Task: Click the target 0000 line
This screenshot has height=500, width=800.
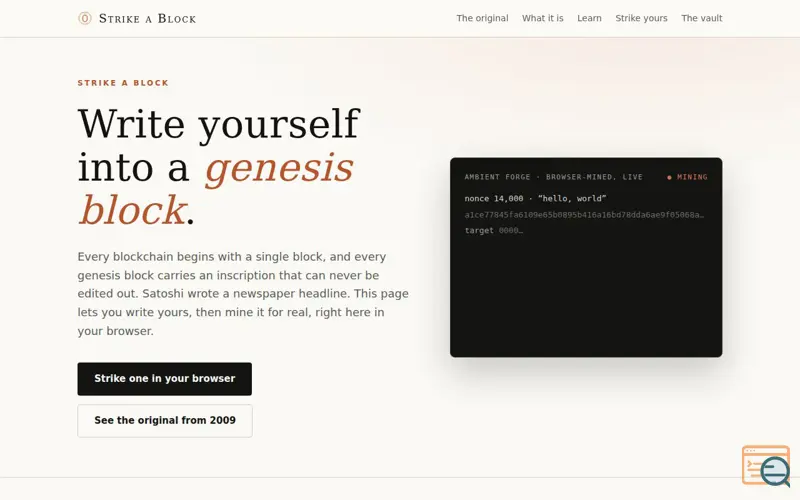Action: click(493, 231)
